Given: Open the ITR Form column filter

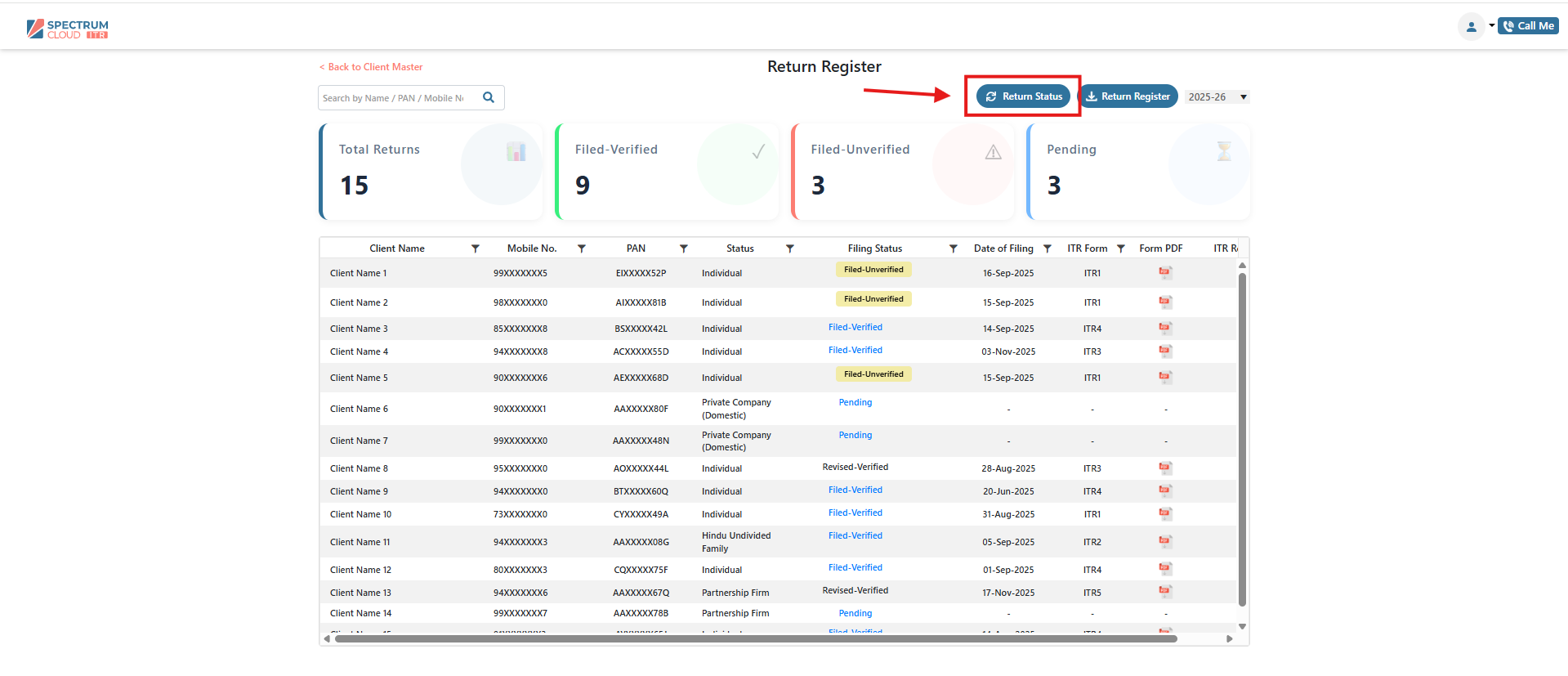Looking at the screenshot, I should 1121,248.
